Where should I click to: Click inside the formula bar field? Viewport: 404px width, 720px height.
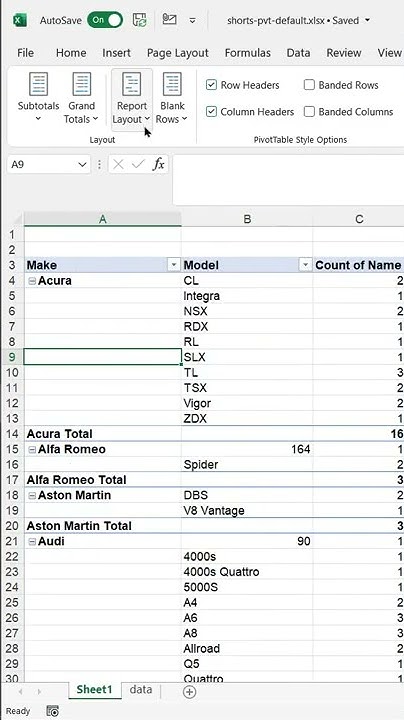click(288, 180)
